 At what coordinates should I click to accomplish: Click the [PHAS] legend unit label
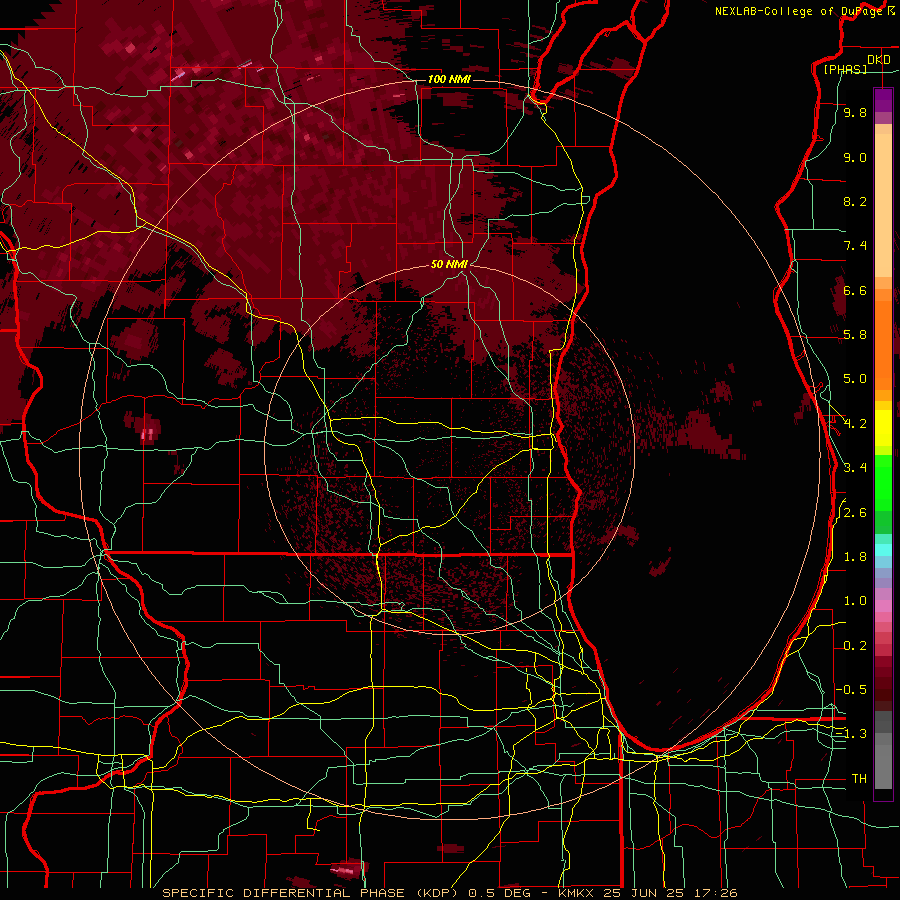pyautogui.click(x=845, y=69)
